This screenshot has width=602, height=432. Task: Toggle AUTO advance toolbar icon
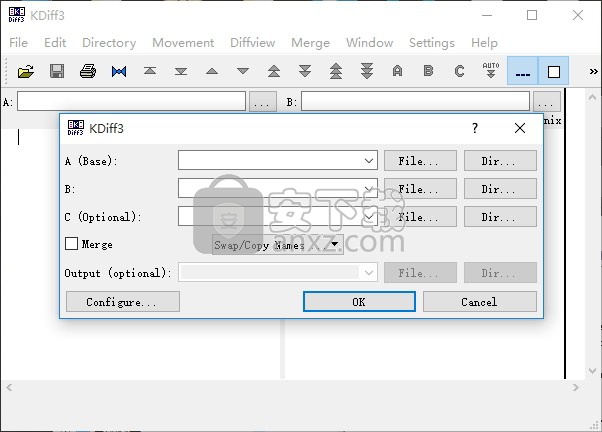tap(491, 71)
